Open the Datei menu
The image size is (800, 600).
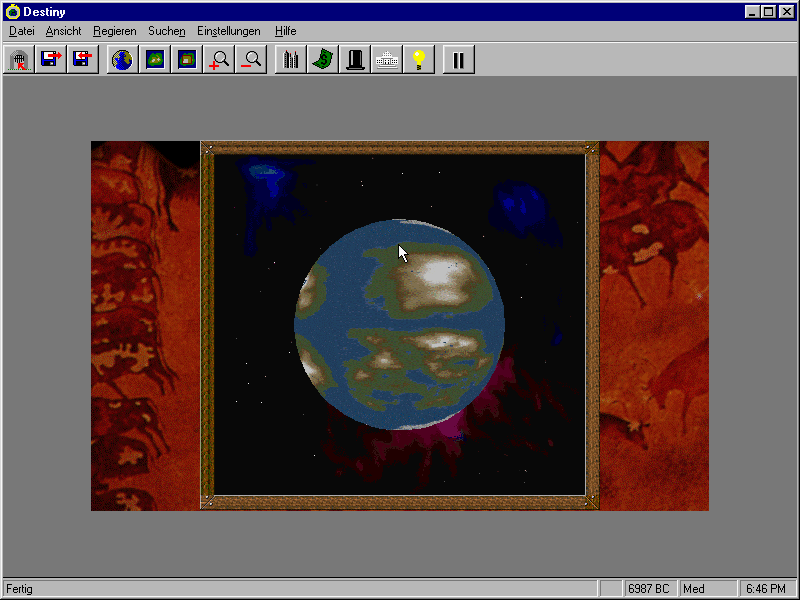[x=21, y=31]
